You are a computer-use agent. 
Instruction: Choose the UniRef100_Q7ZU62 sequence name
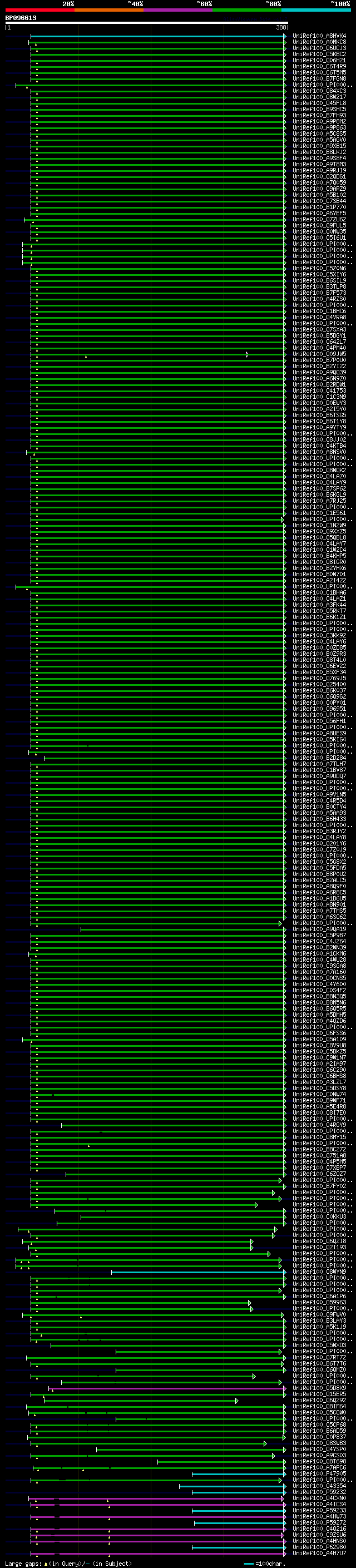click(319, 219)
